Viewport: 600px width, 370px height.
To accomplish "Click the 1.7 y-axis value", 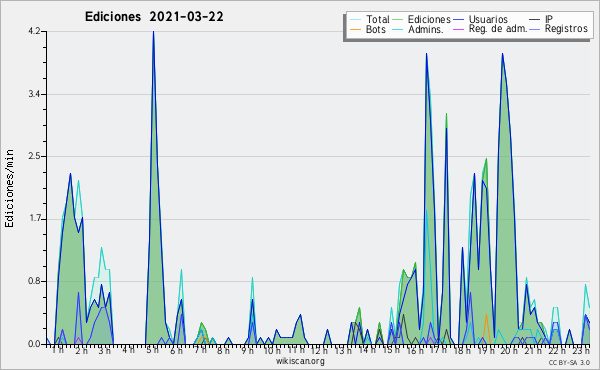I will pos(34,219).
